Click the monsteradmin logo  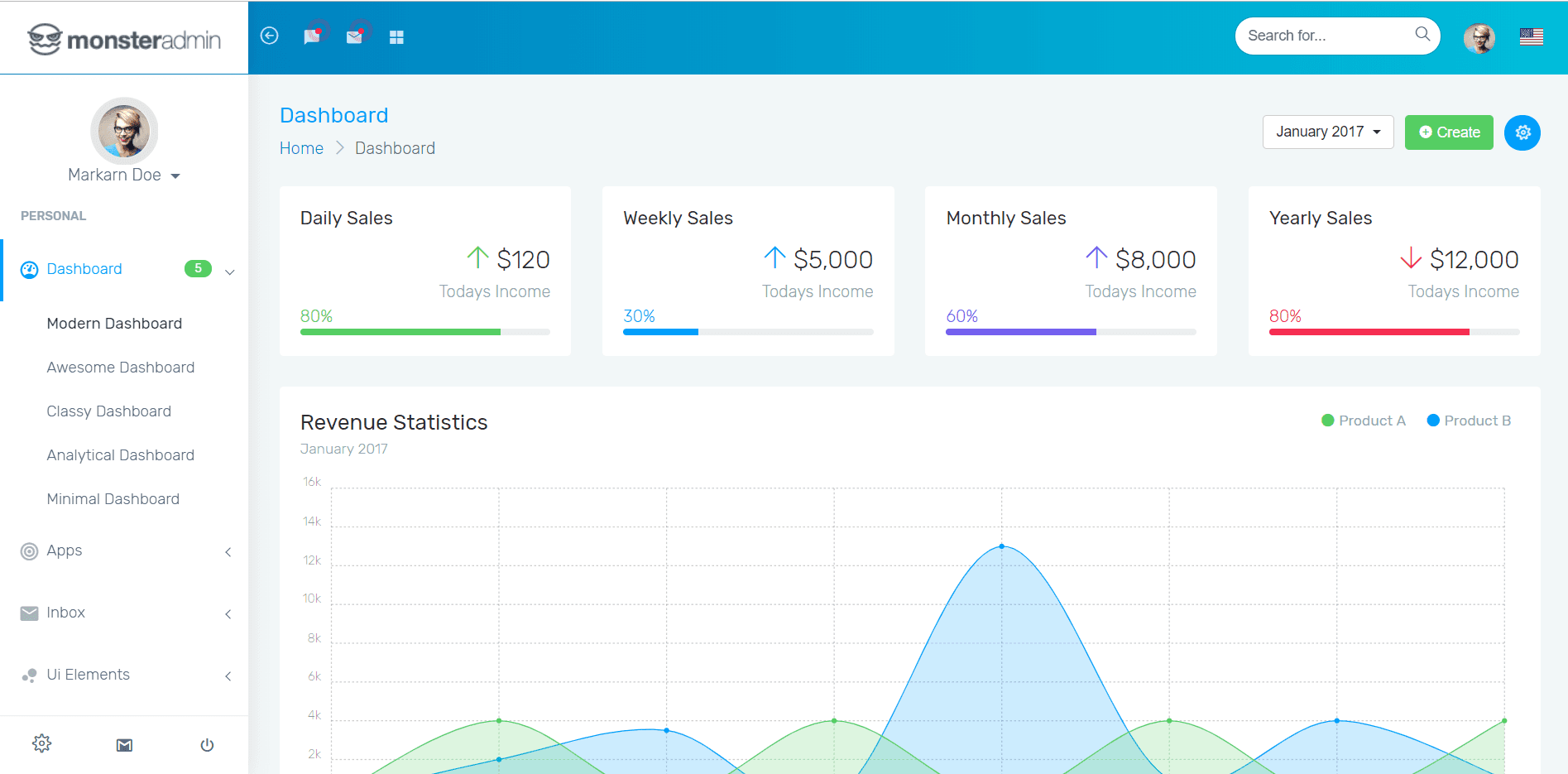[122, 37]
